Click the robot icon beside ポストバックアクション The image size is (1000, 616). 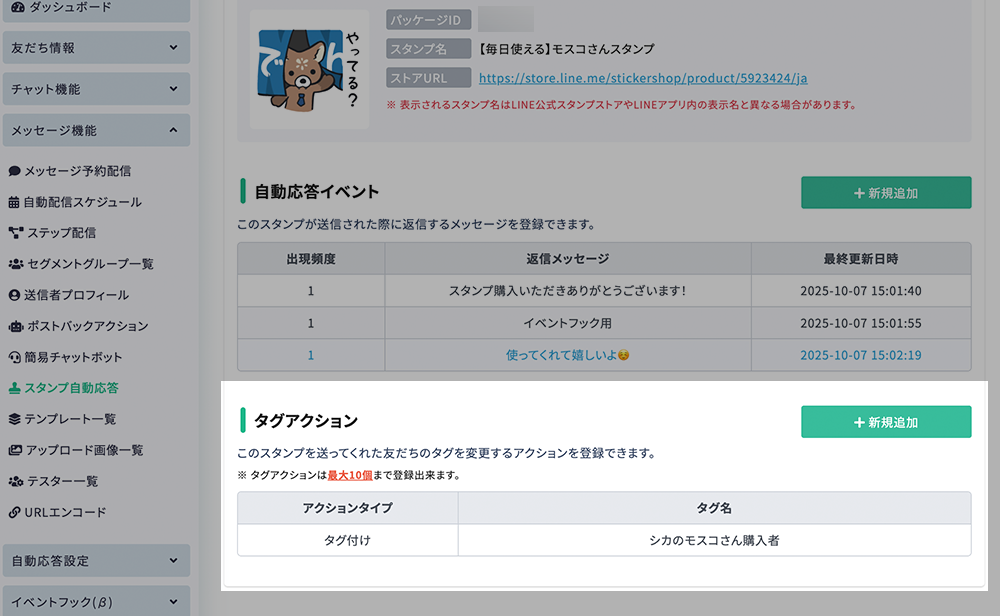click(15, 326)
